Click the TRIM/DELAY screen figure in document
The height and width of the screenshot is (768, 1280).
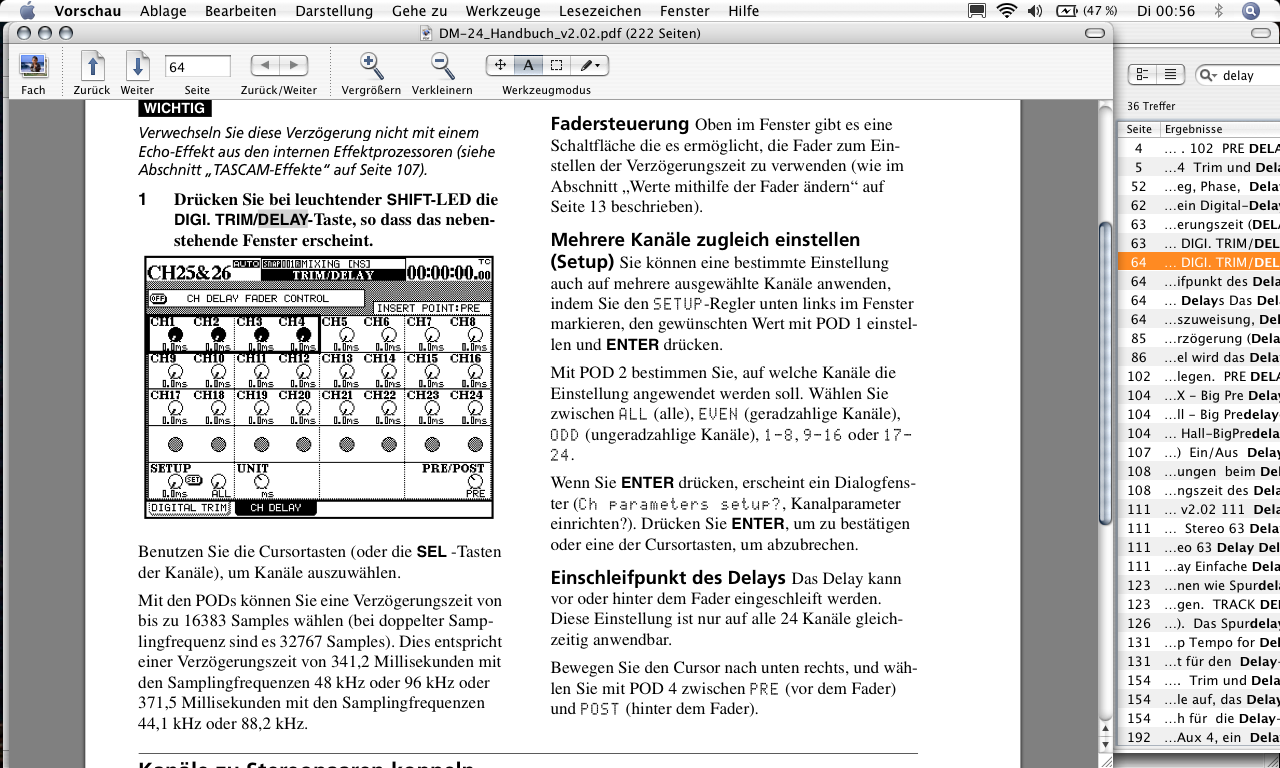pos(319,387)
